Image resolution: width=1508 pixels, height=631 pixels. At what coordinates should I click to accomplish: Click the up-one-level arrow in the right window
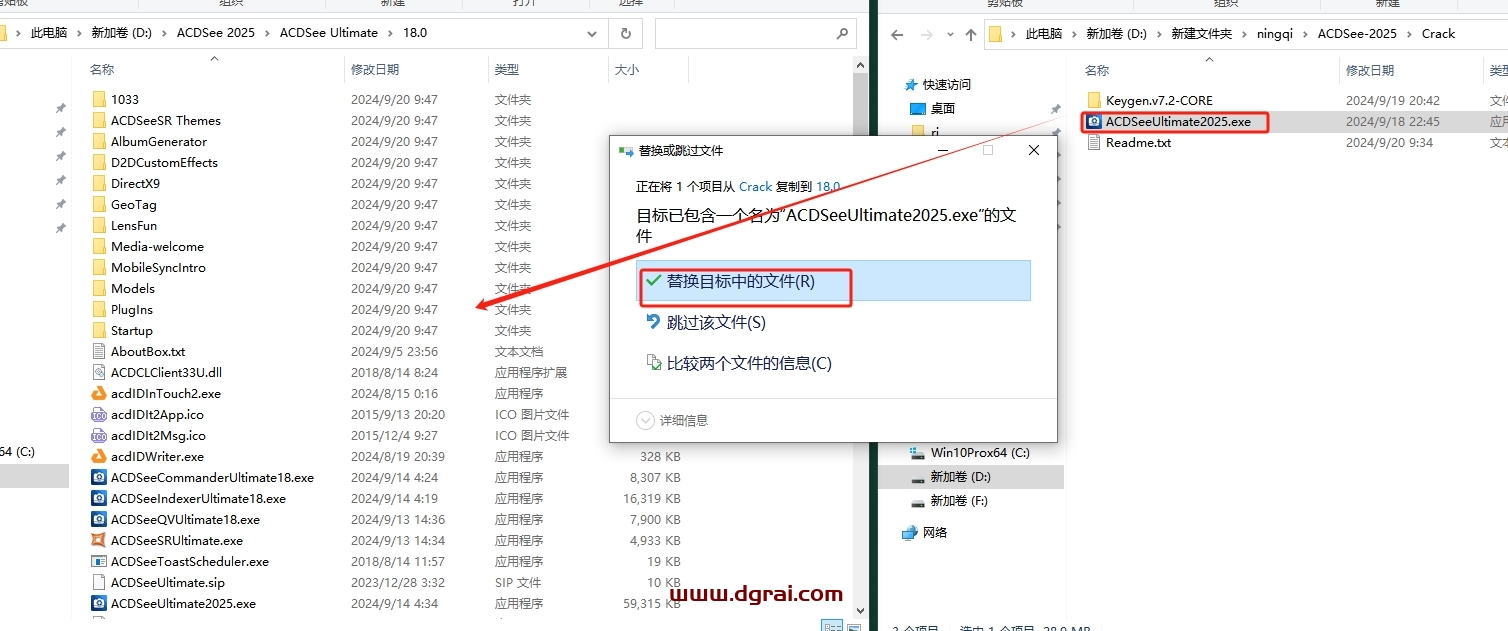[x=970, y=34]
